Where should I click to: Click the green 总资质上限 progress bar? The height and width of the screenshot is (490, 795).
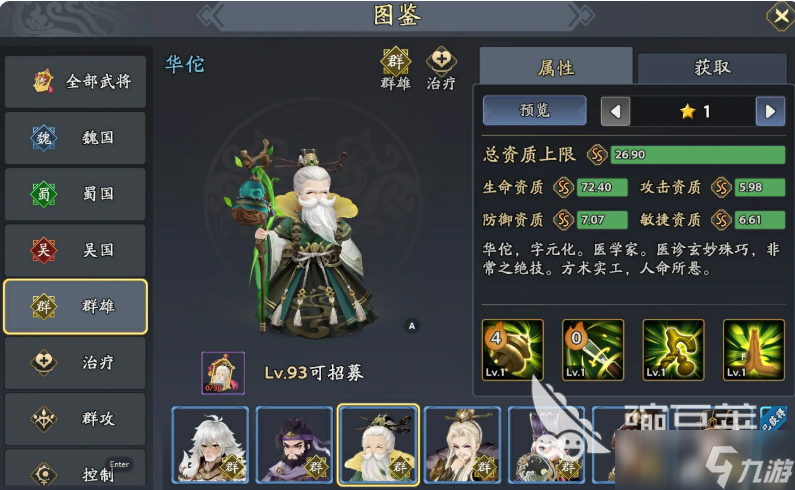pyautogui.click(x=698, y=155)
